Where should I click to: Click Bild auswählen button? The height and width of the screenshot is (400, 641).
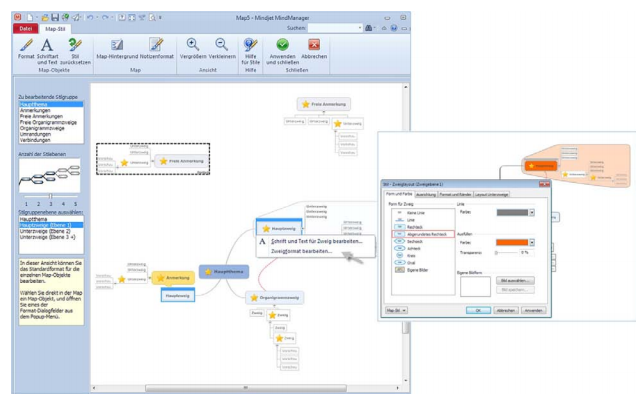tap(515, 281)
